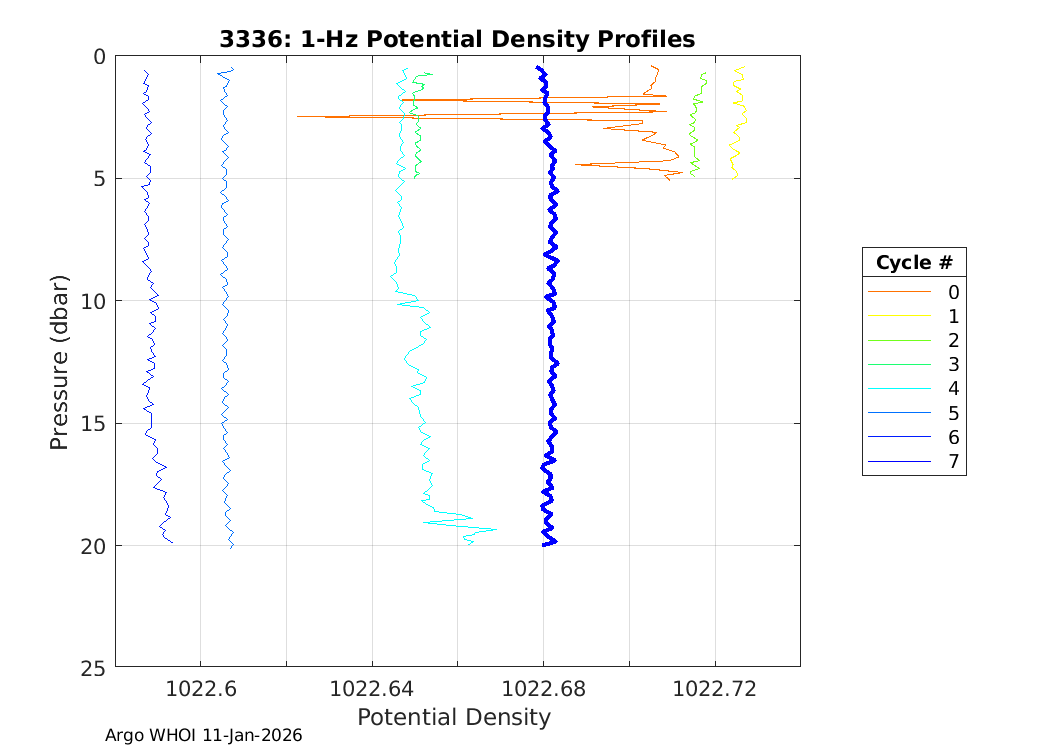
Task: Select the cycle 5 legend entry
Action: click(x=914, y=413)
